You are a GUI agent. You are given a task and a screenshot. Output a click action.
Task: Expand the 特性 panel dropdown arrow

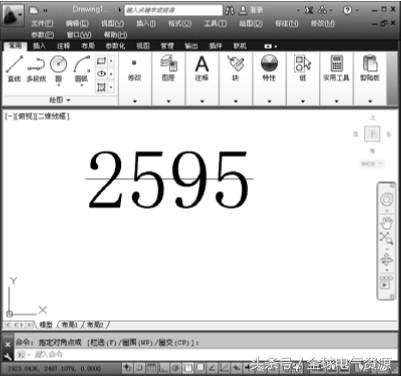point(269,101)
